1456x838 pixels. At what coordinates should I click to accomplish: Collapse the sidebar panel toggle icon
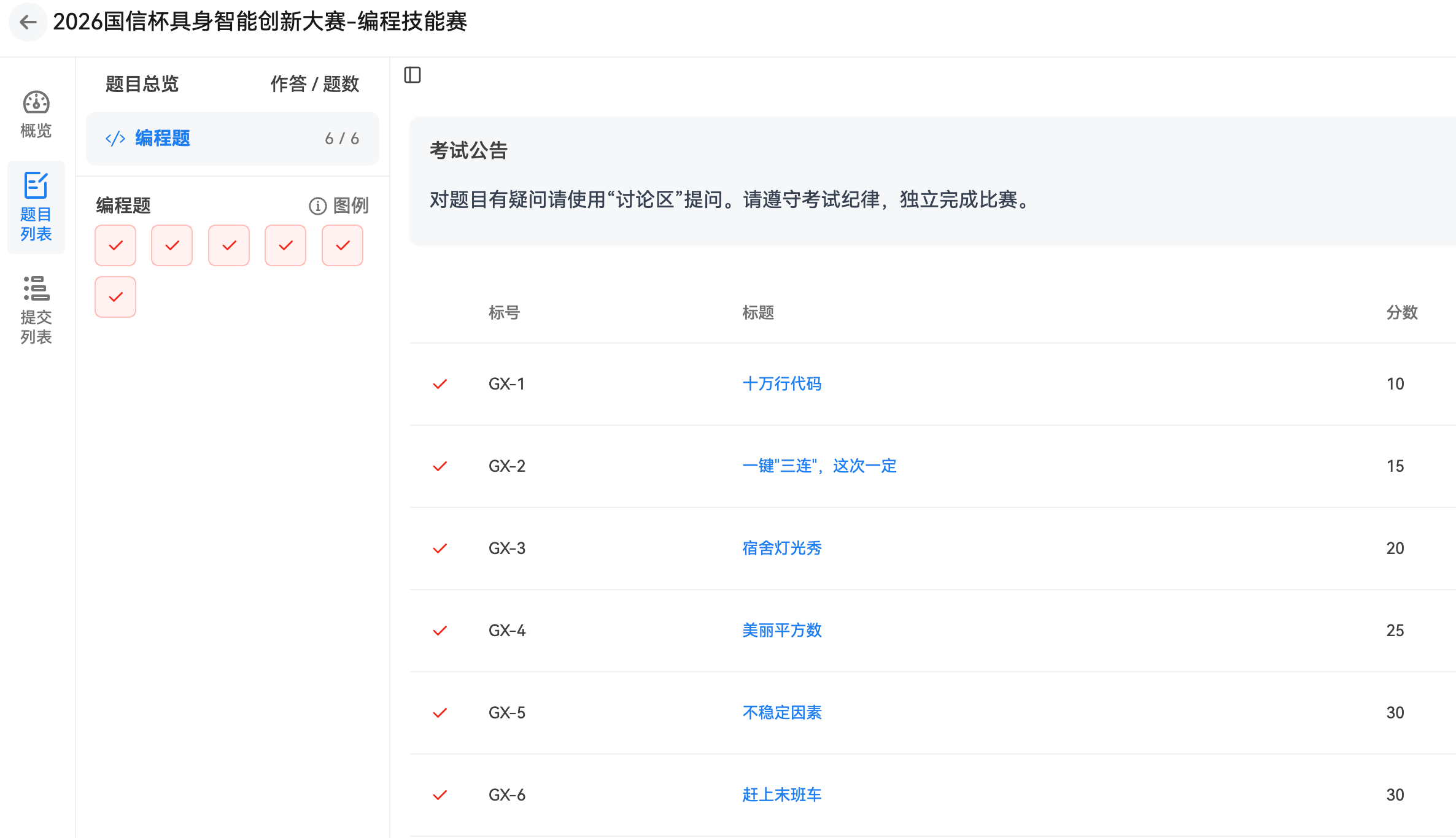(412, 75)
